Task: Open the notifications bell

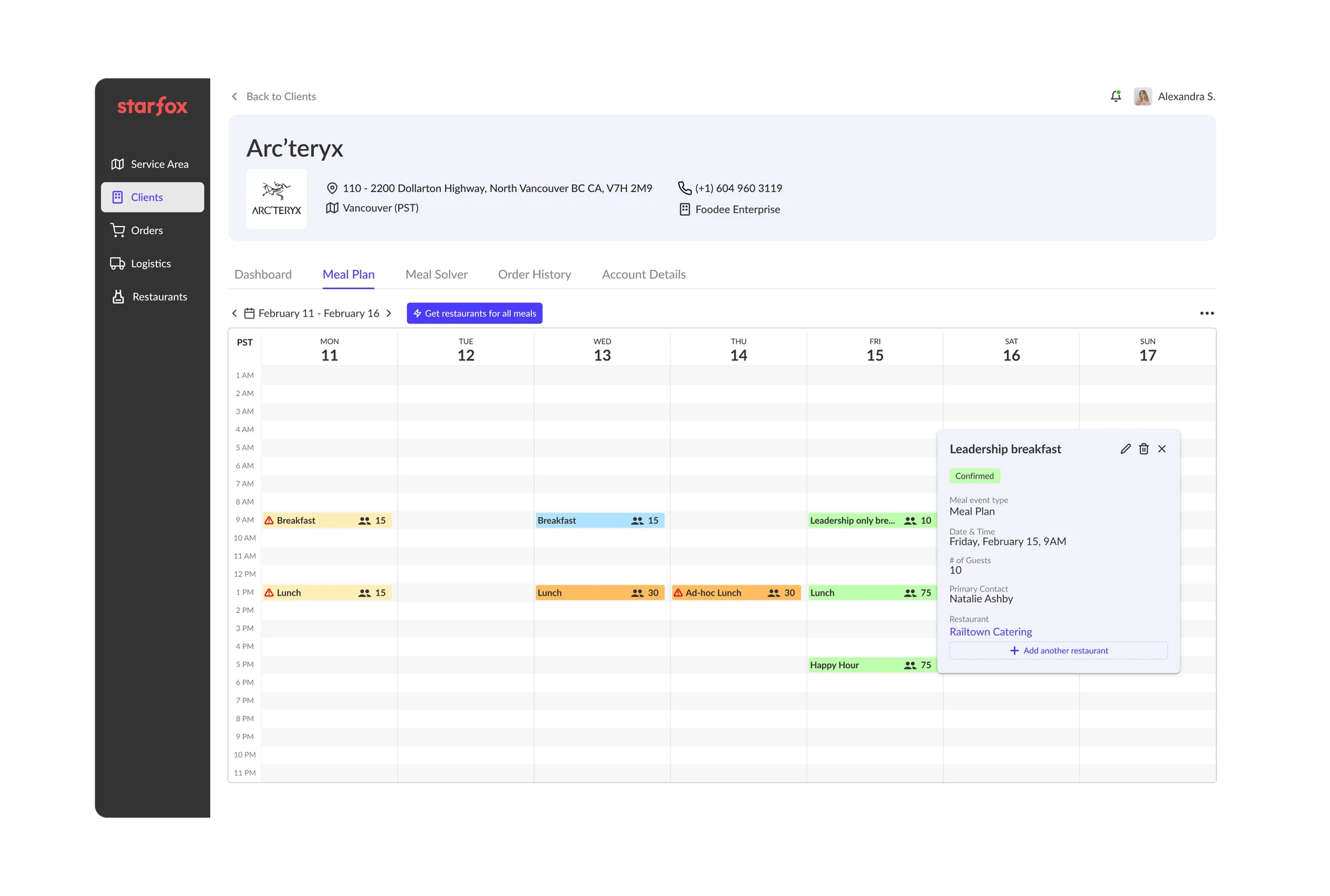Action: (x=1116, y=96)
